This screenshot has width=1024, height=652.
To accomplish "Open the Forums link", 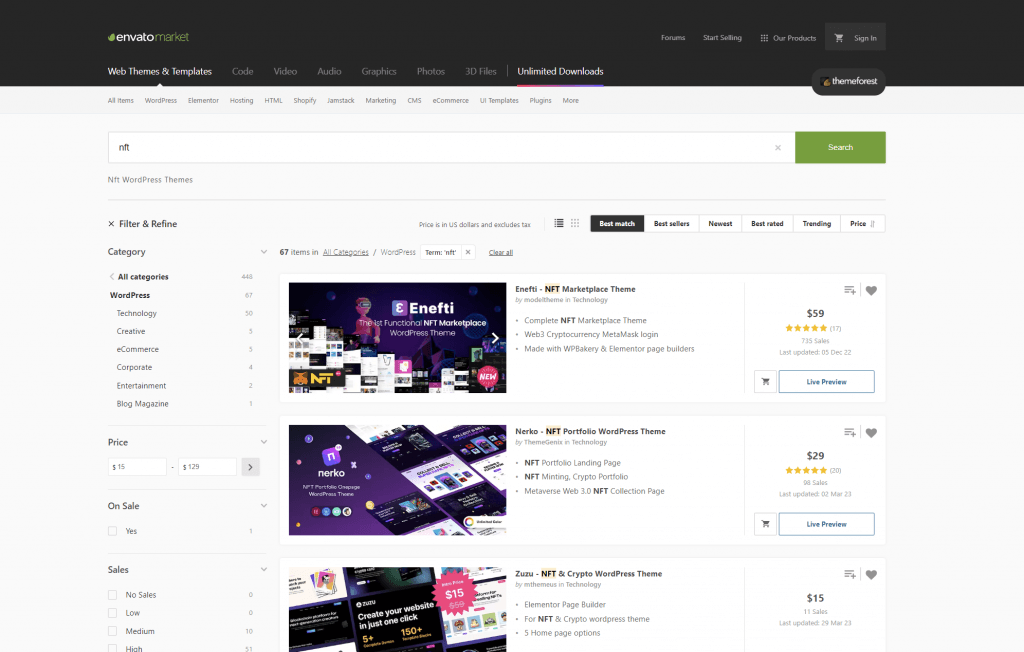I will 673,38.
